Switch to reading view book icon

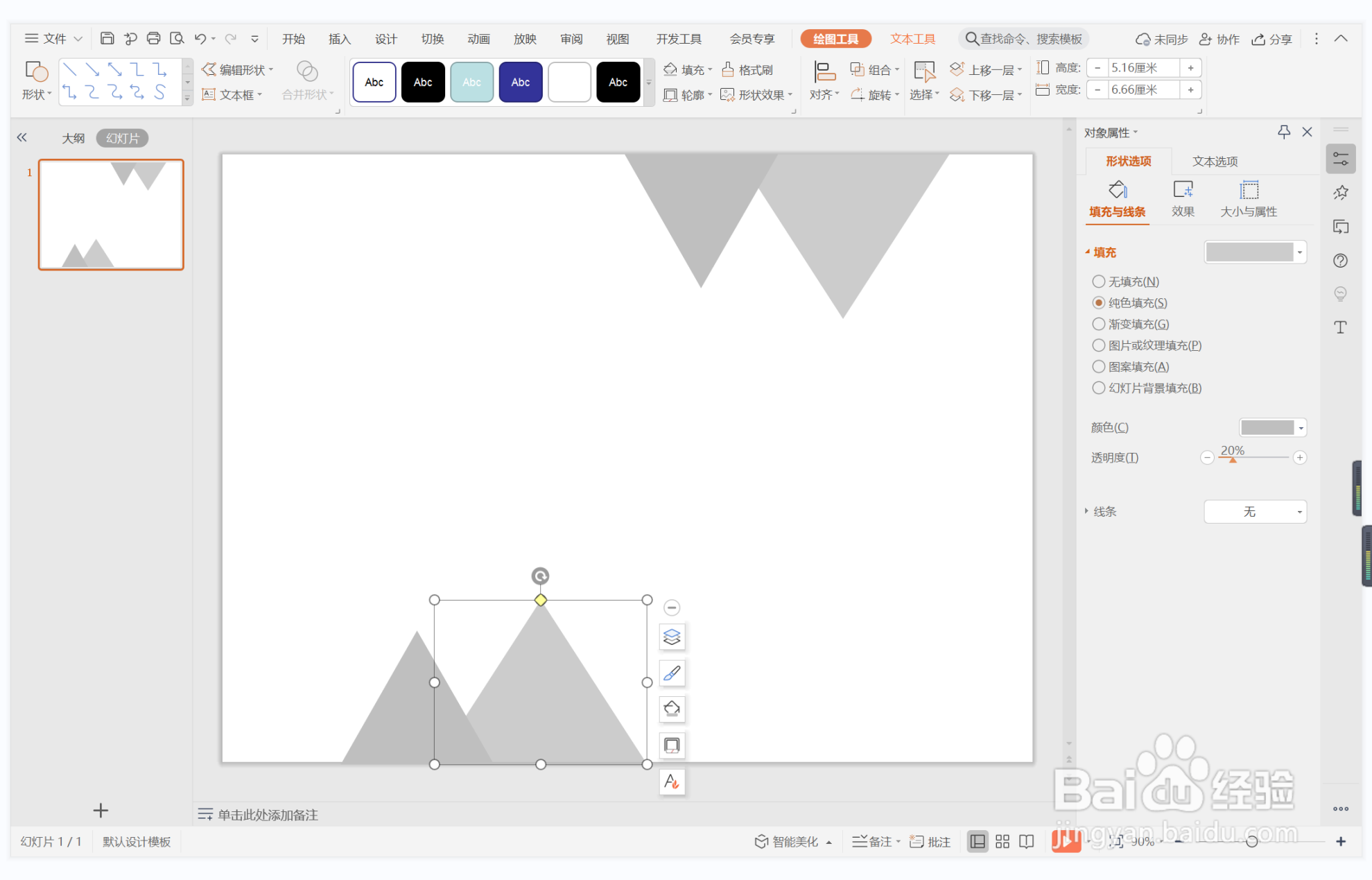[1027, 841]
